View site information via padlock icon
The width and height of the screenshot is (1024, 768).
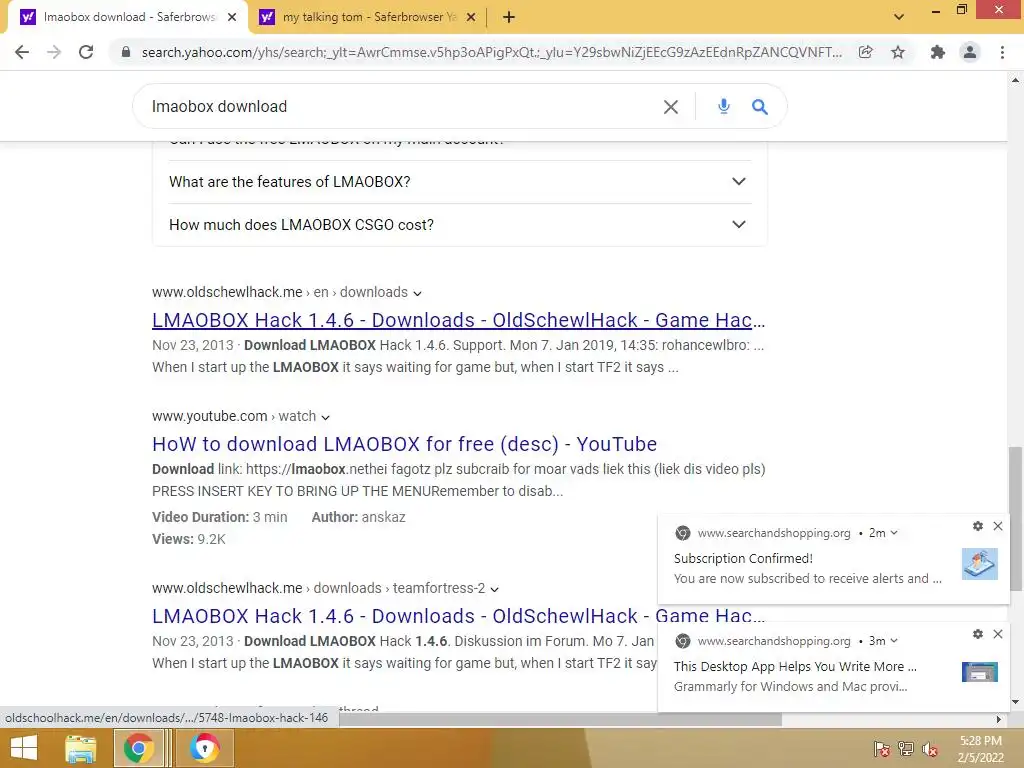tap(126, 52)
